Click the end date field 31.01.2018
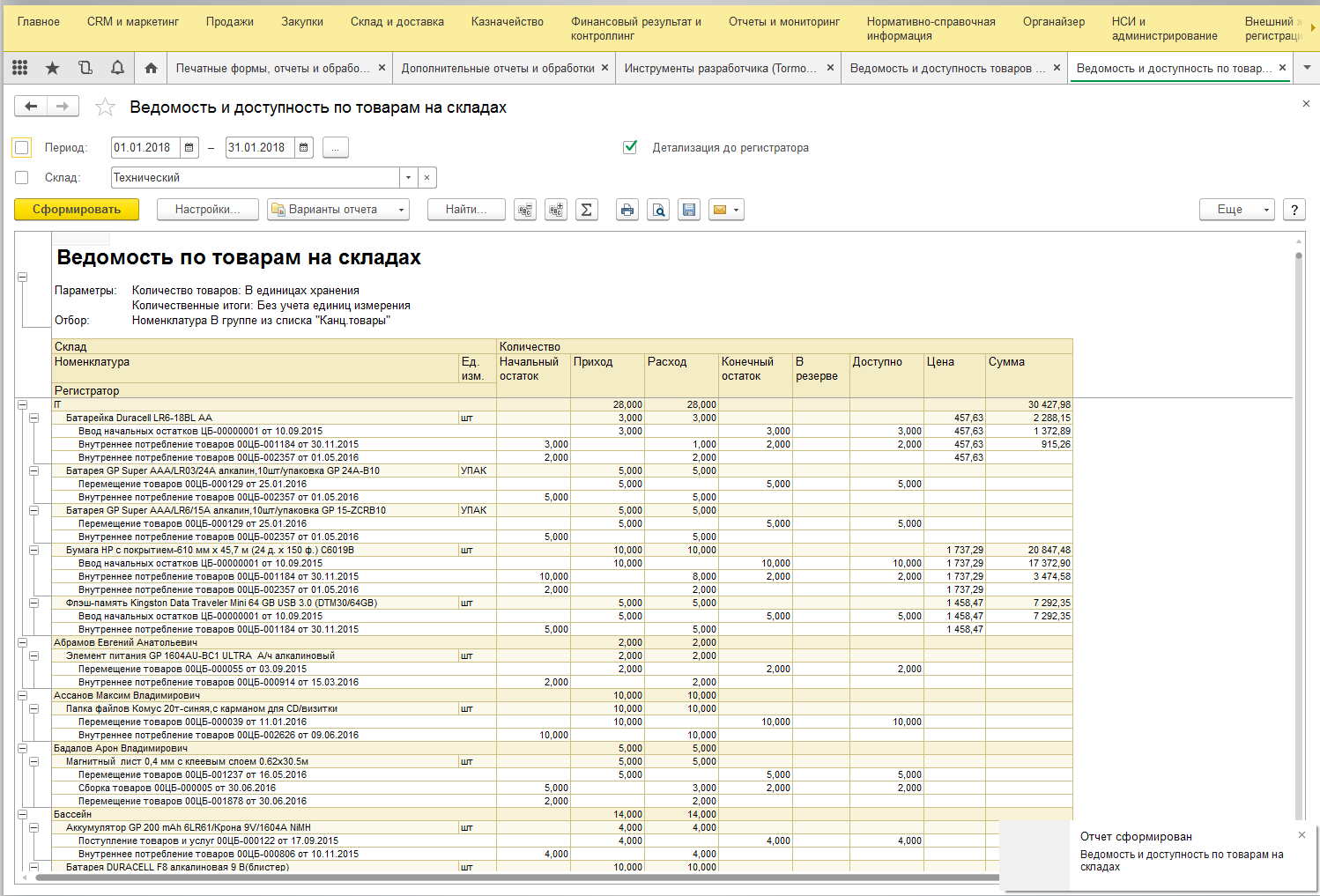 260,148
